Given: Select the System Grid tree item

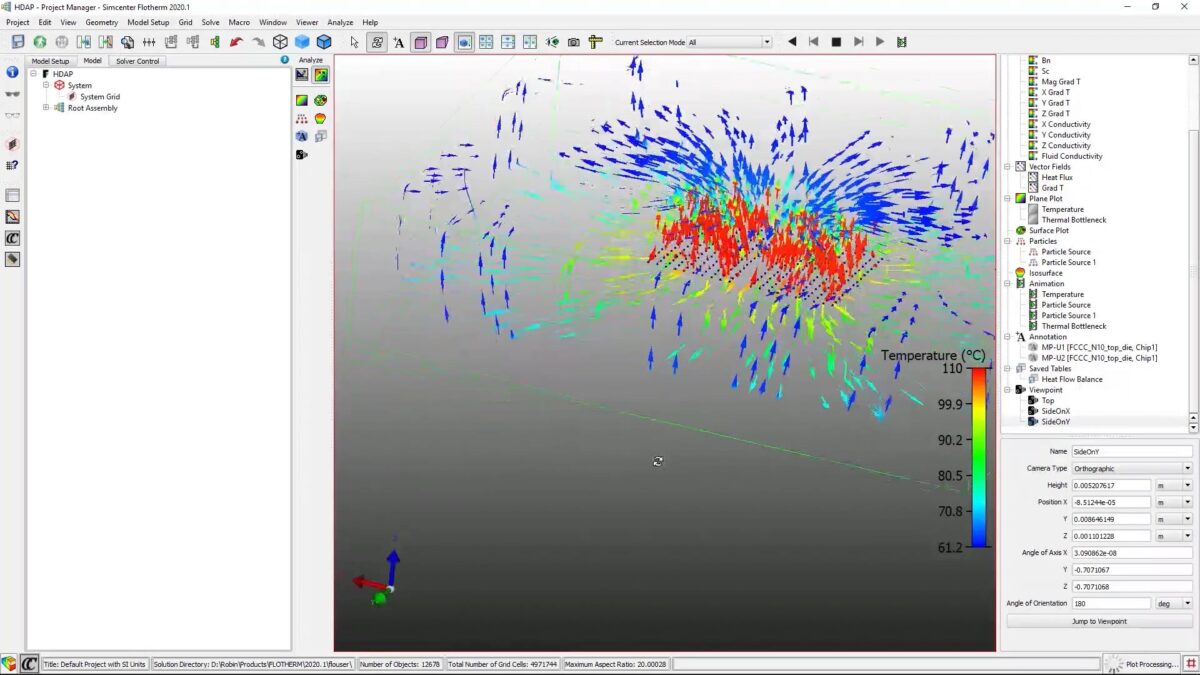Looking at the screenshot, I should (x=100, y=97).
